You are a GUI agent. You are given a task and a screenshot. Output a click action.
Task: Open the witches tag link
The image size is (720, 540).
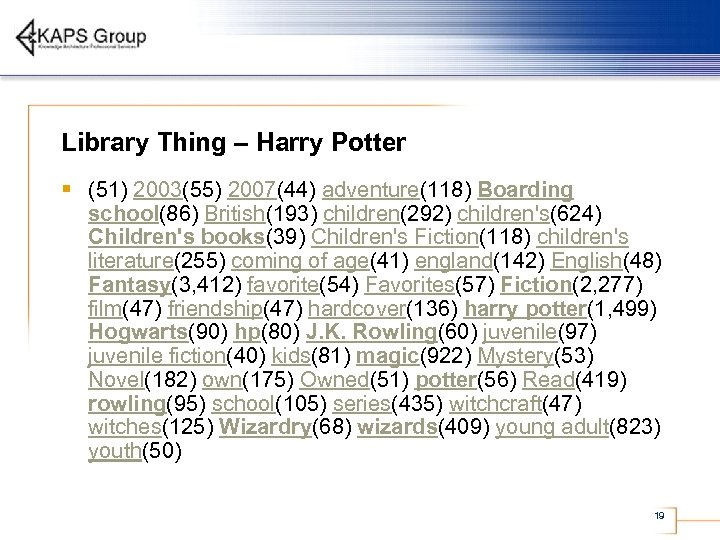(x=125, y=427)
